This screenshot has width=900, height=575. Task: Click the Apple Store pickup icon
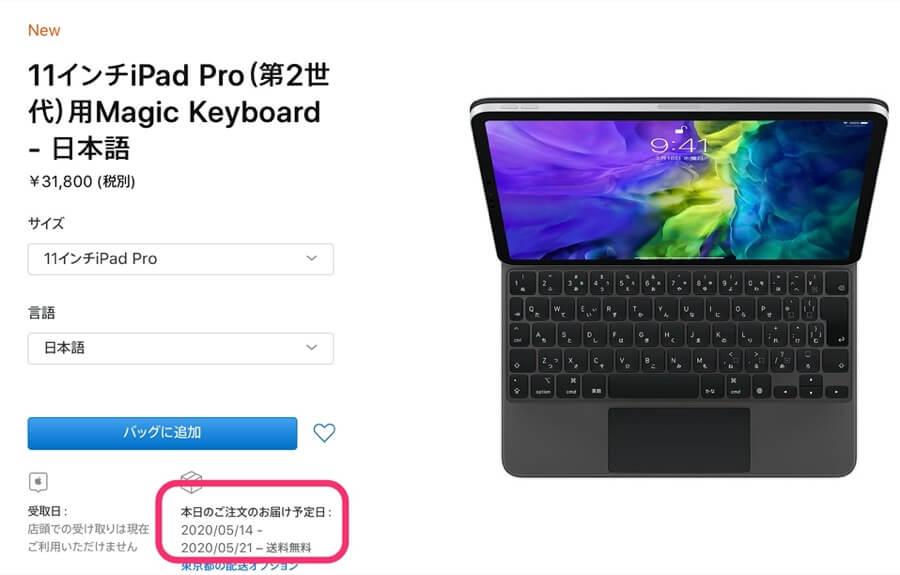coord(38,482)
